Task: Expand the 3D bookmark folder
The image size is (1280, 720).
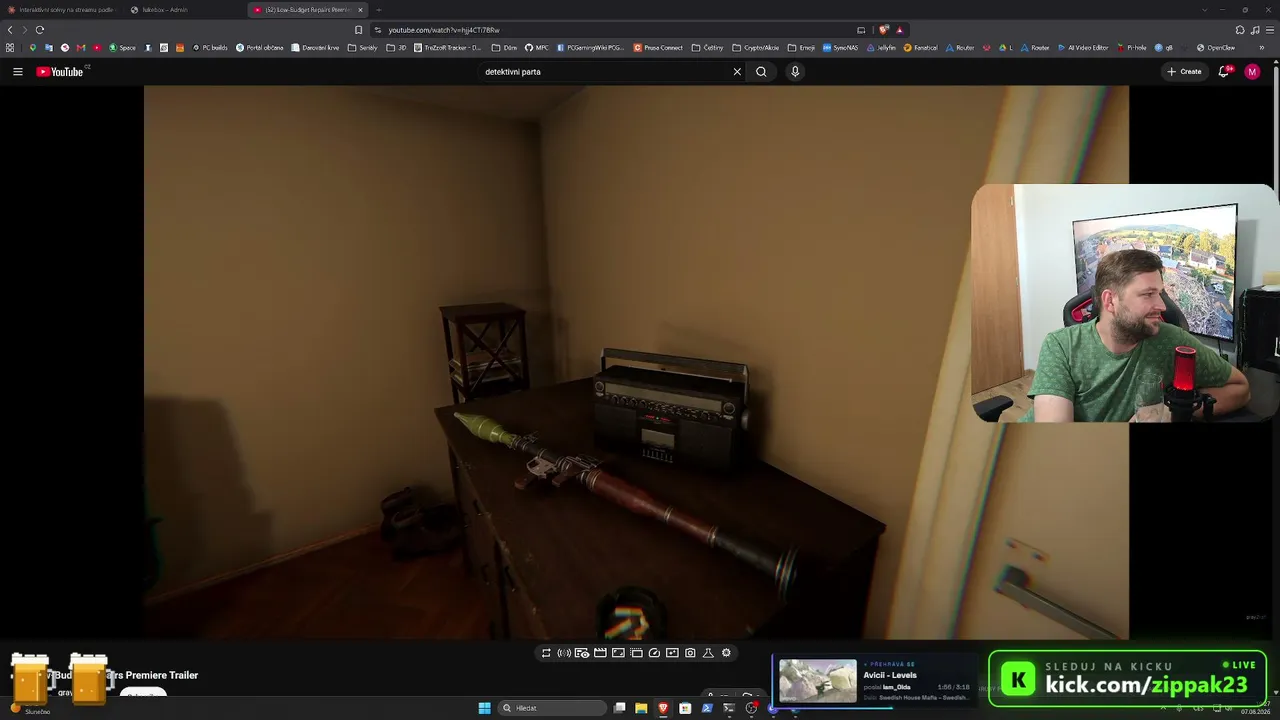Action: [397, 48]
